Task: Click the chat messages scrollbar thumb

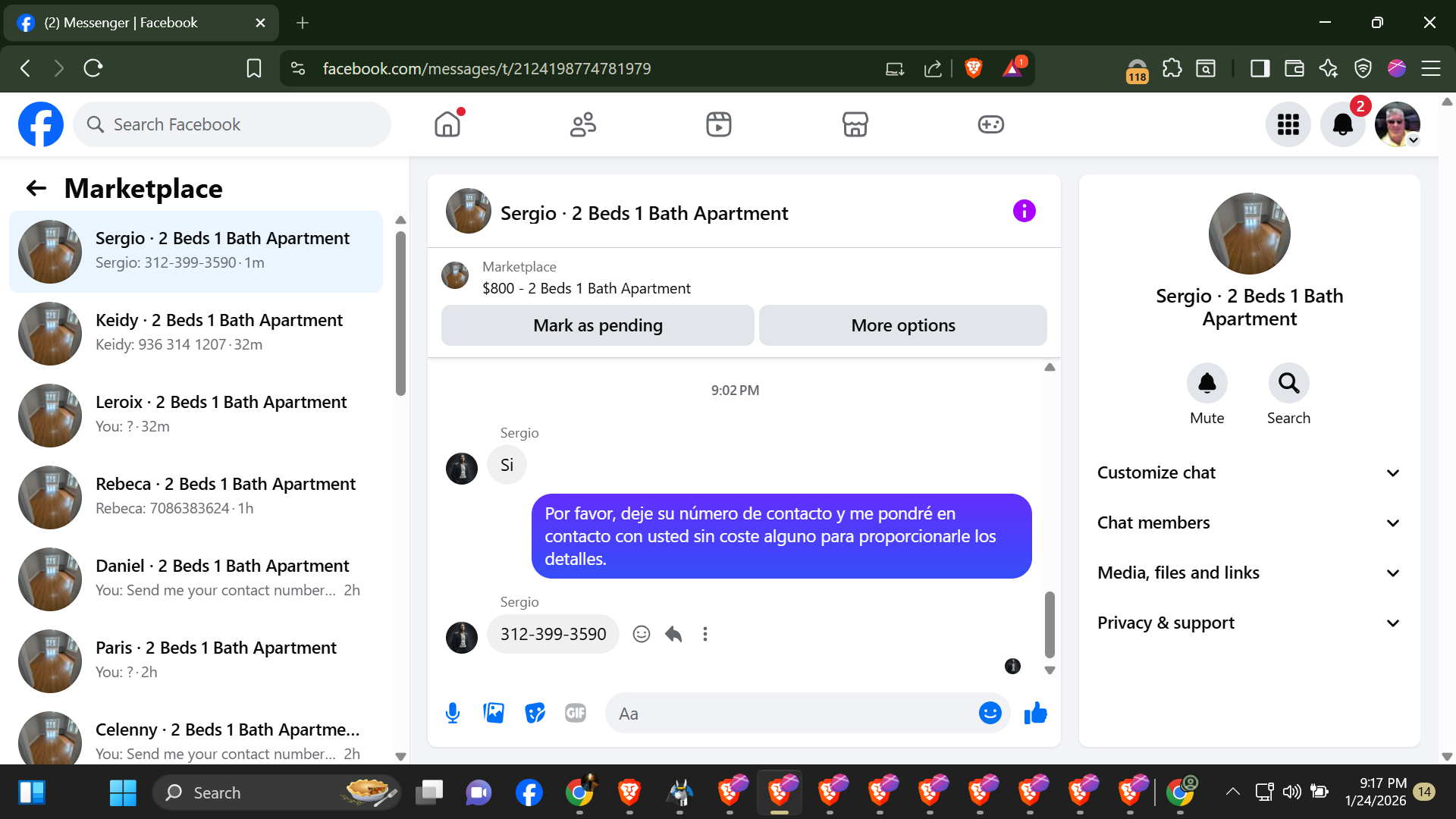Action: click(1050, 623)
